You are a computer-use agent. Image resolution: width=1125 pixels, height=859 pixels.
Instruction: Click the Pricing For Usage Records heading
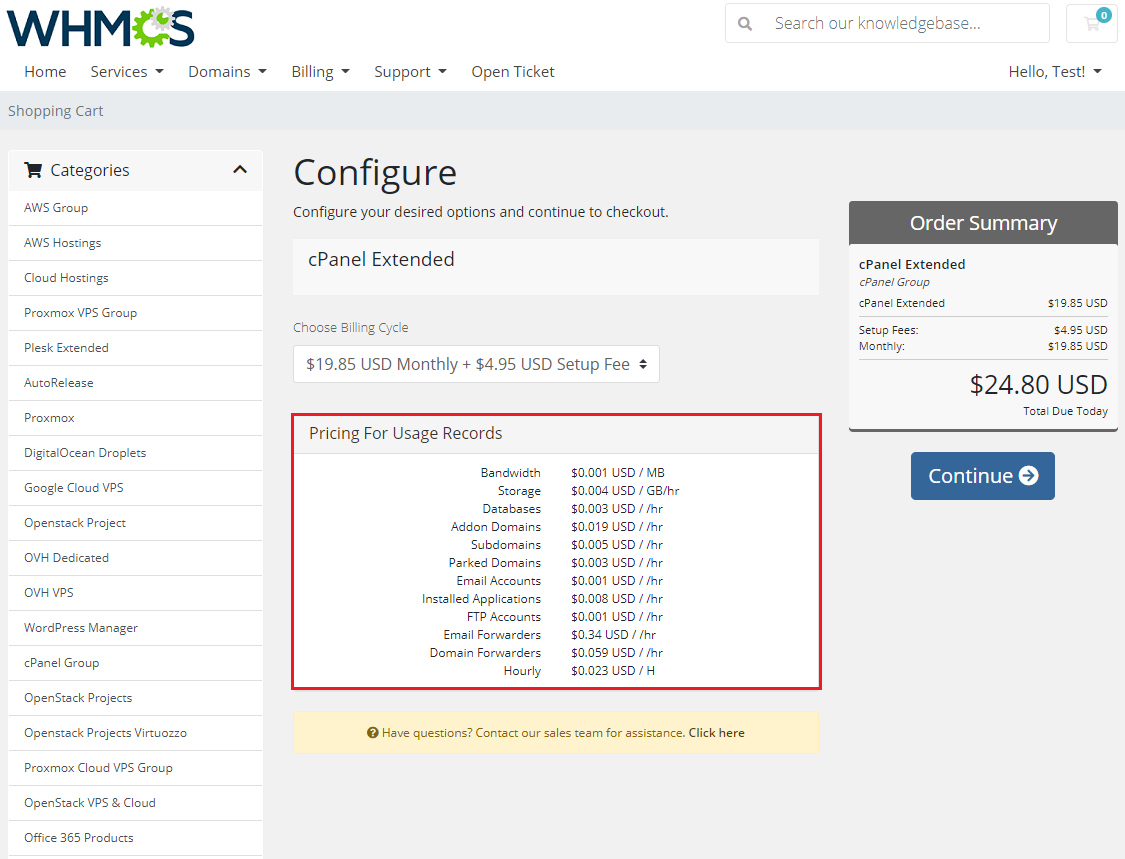(405, 433)
